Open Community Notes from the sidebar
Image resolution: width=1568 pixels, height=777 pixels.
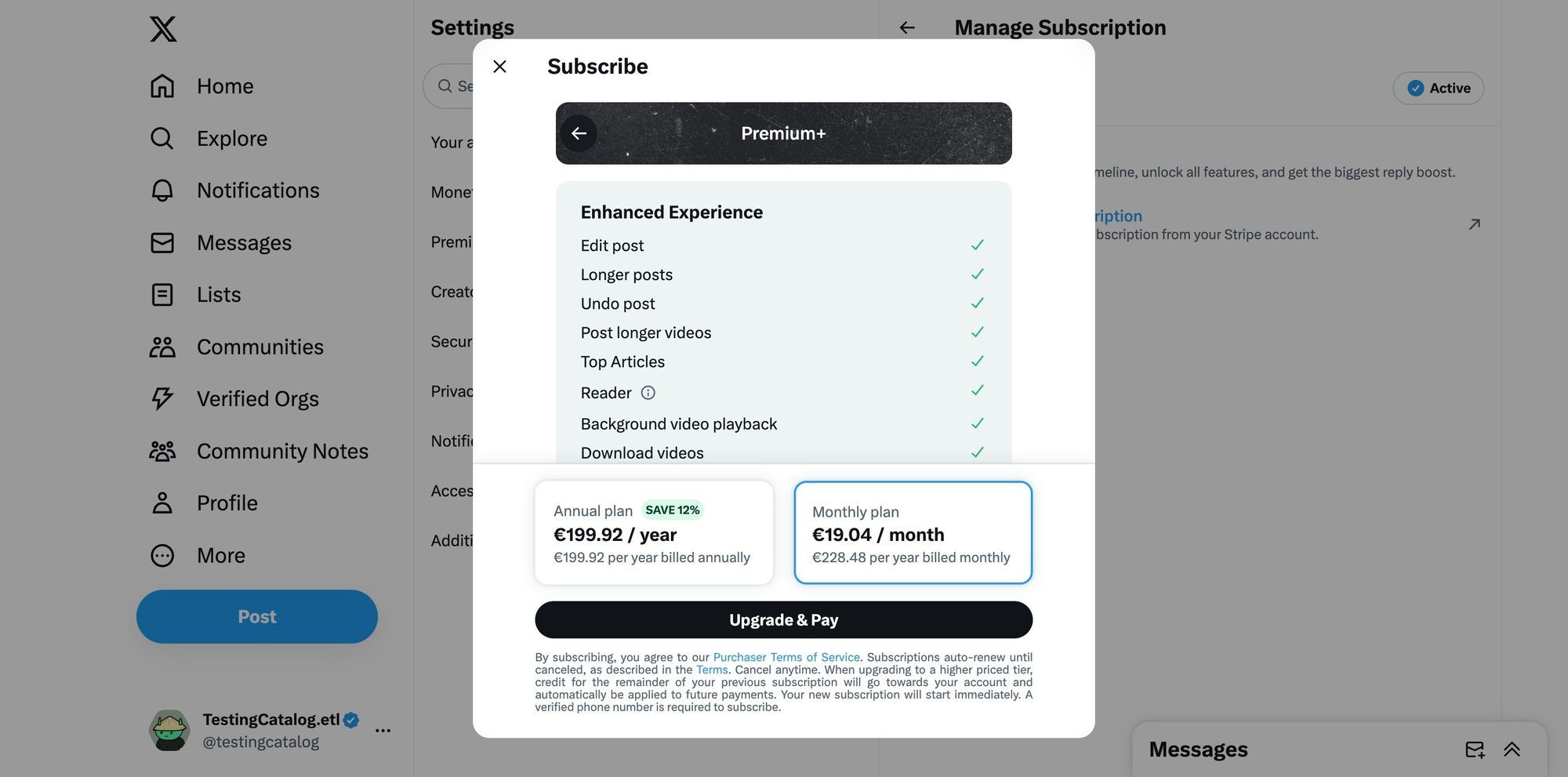pos(282,450)
